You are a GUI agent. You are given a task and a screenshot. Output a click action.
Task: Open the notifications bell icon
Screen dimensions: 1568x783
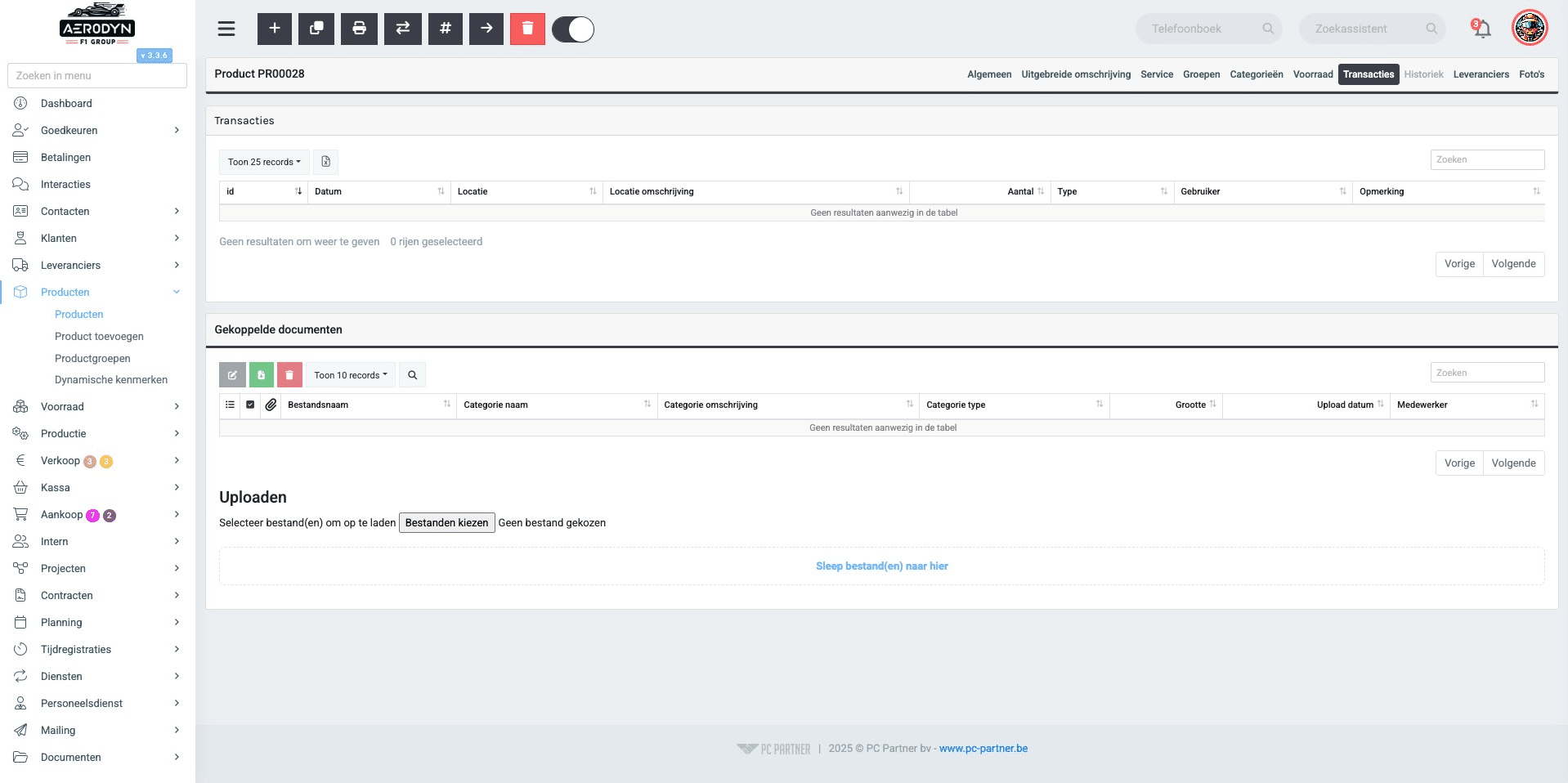[1481, 29]
